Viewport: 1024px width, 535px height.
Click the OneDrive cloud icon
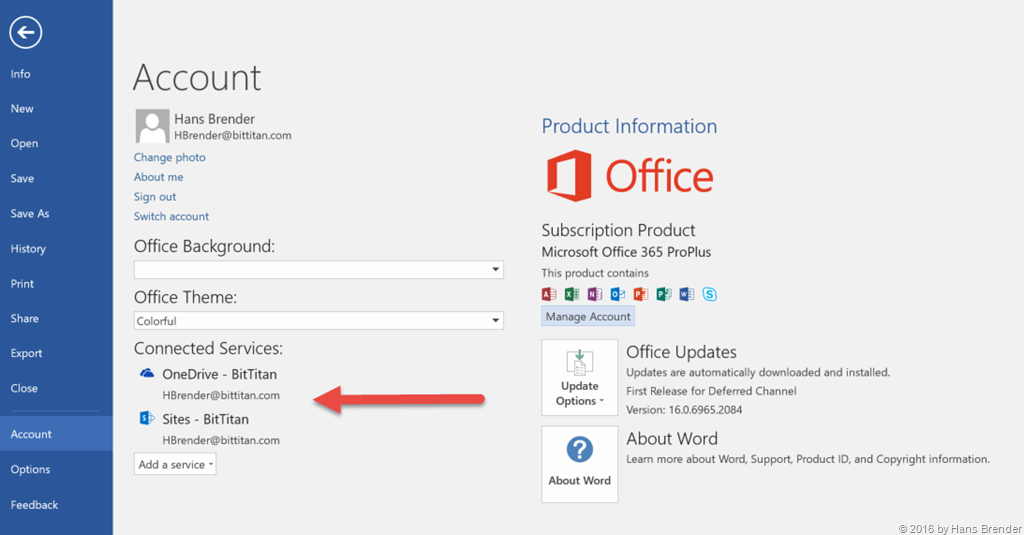click(x=147, y=374)
